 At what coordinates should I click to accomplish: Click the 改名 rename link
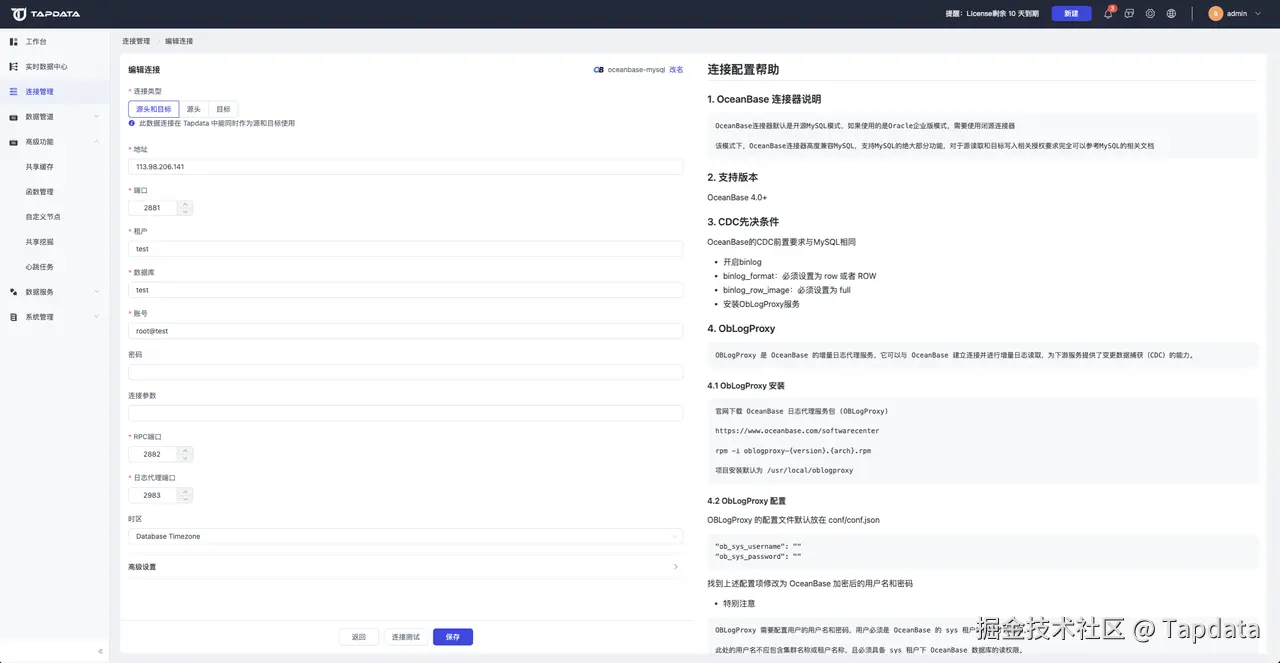(676, 70)
